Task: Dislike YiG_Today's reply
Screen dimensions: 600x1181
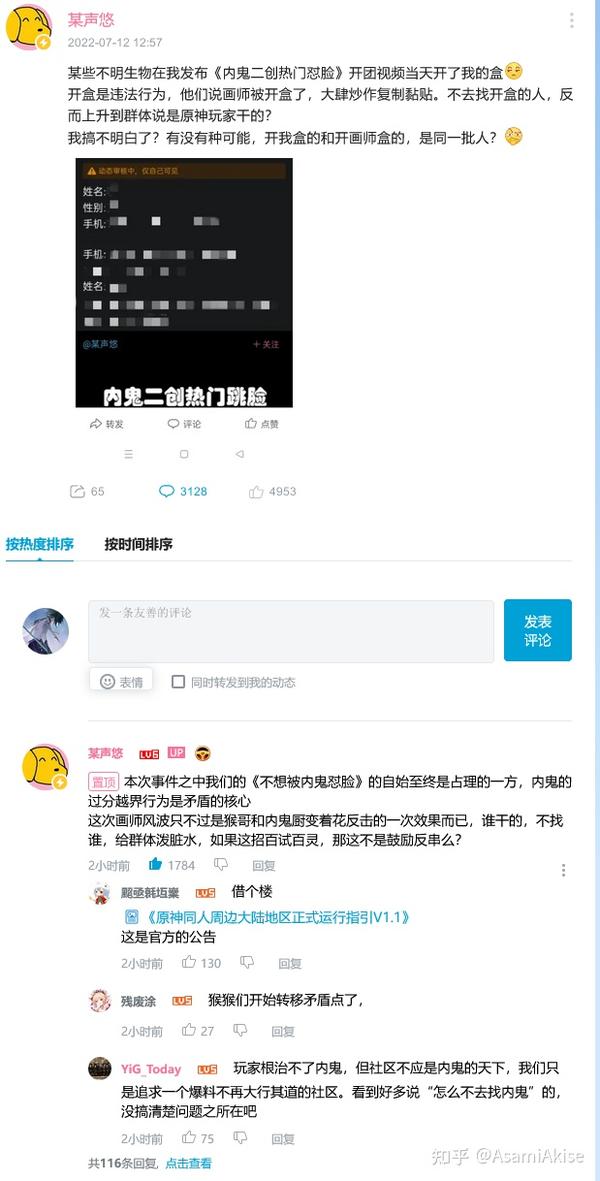Action: tap(240, 1138)
